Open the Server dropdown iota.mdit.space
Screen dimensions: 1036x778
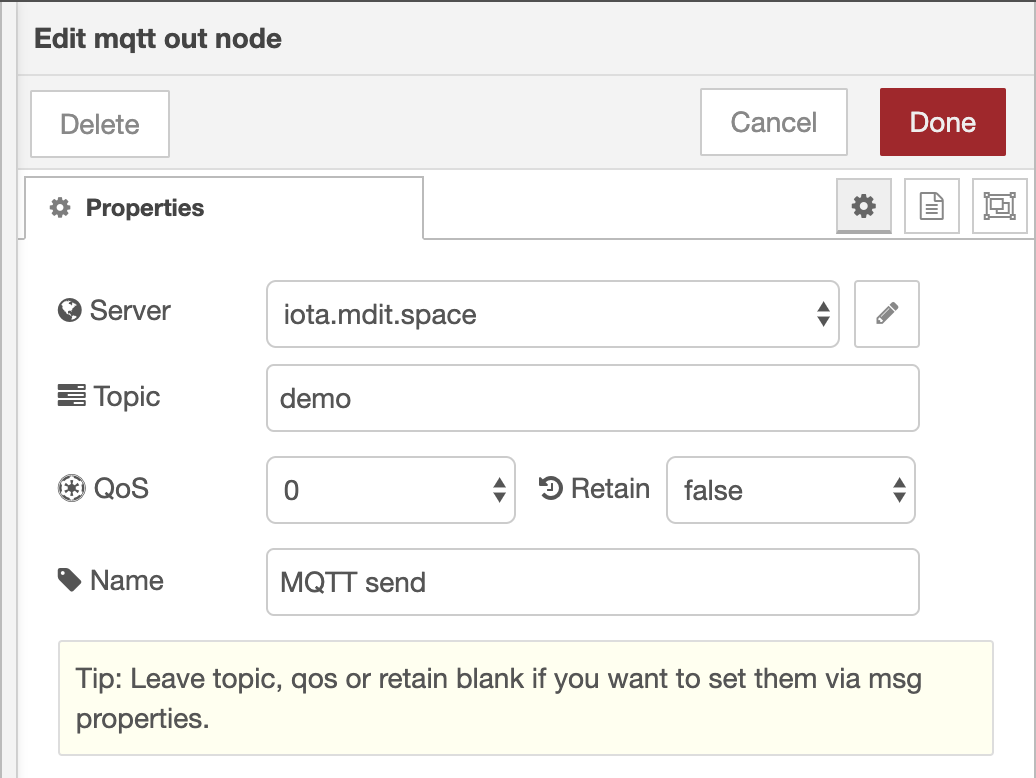tap(553, 314)
